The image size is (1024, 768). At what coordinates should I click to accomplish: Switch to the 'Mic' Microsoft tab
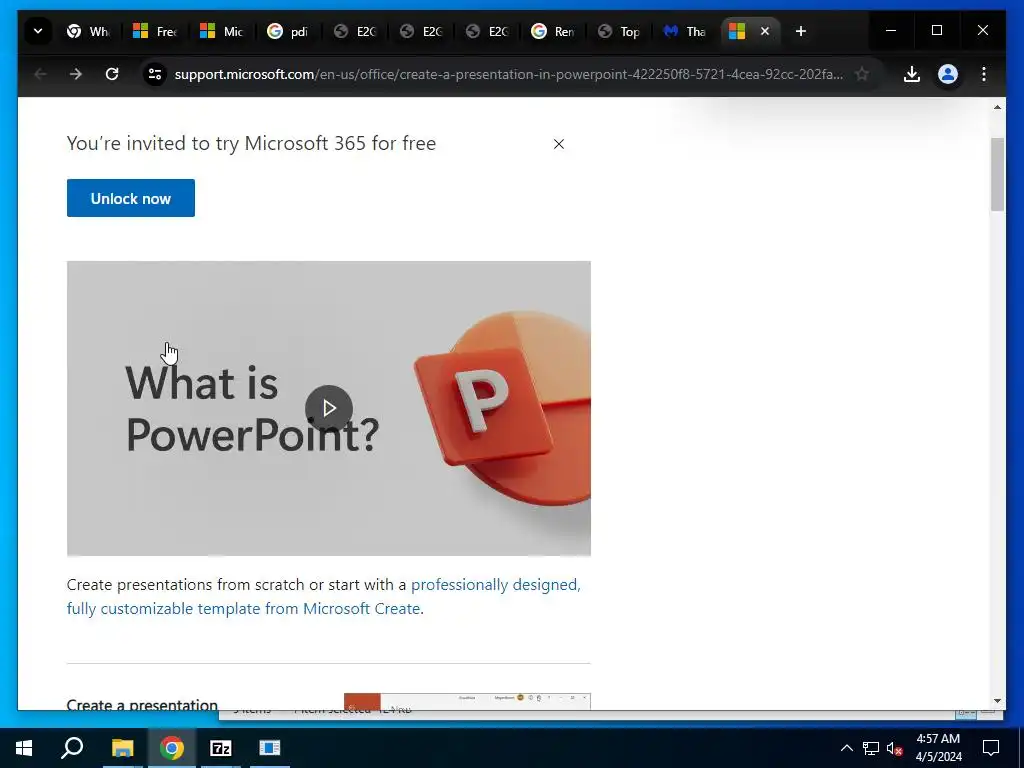221,31
